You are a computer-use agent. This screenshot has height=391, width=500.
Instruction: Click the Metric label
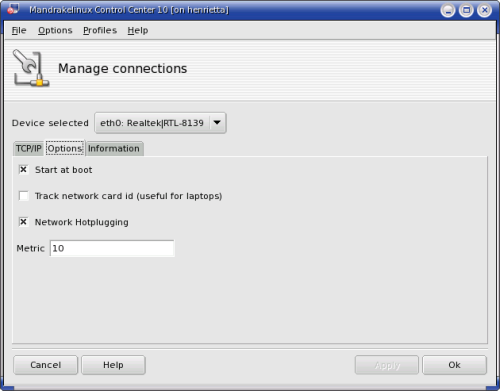[x=30, y=248]
